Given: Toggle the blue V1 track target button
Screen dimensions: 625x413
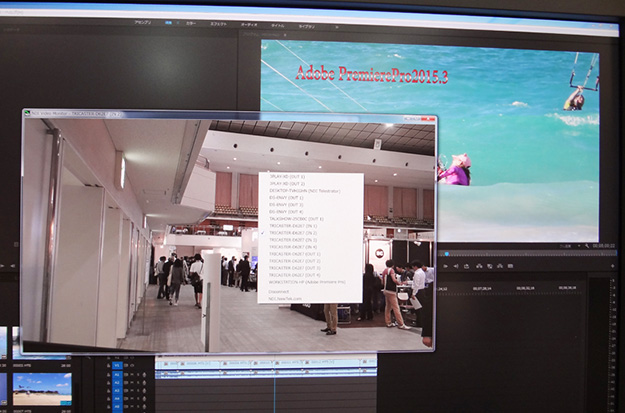Looking at the screenshot, I should 117,366.
